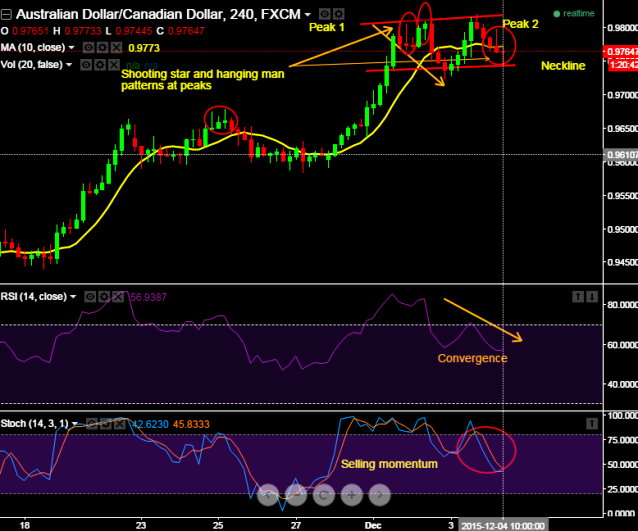Remove the MA indicator with its X
638x531 pixels.
coord(117,48)
